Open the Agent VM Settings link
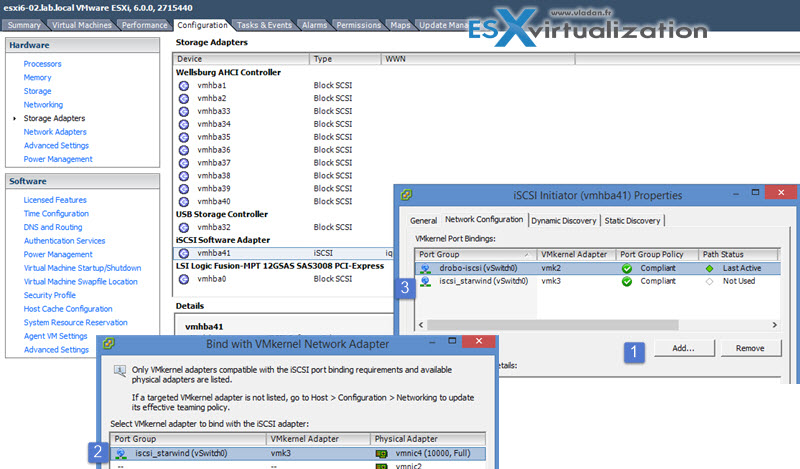 click(x=56, y=336)
